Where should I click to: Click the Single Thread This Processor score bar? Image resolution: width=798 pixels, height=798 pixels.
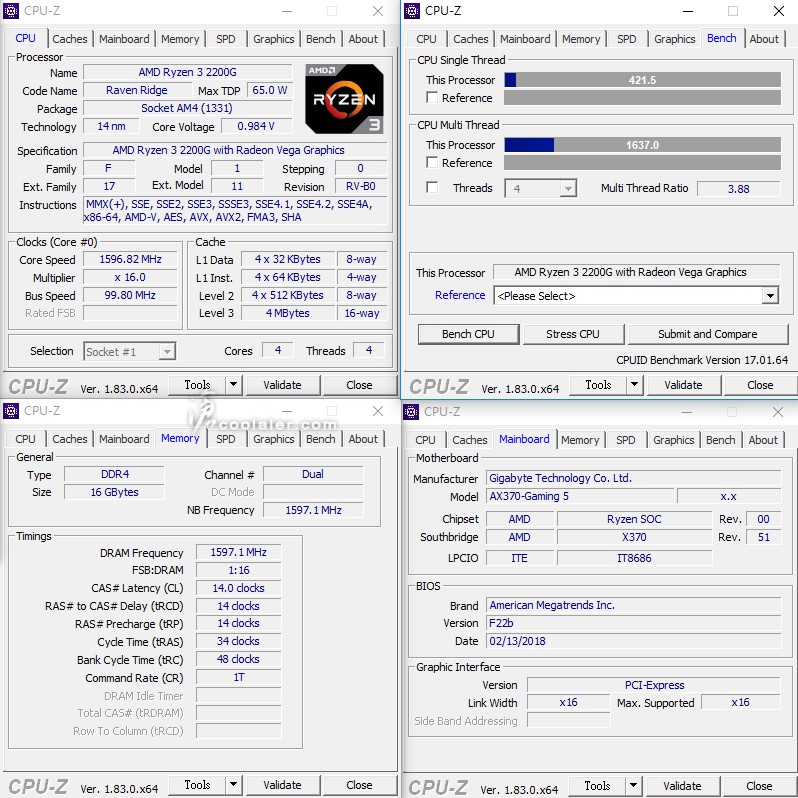[x=642, y=80]
